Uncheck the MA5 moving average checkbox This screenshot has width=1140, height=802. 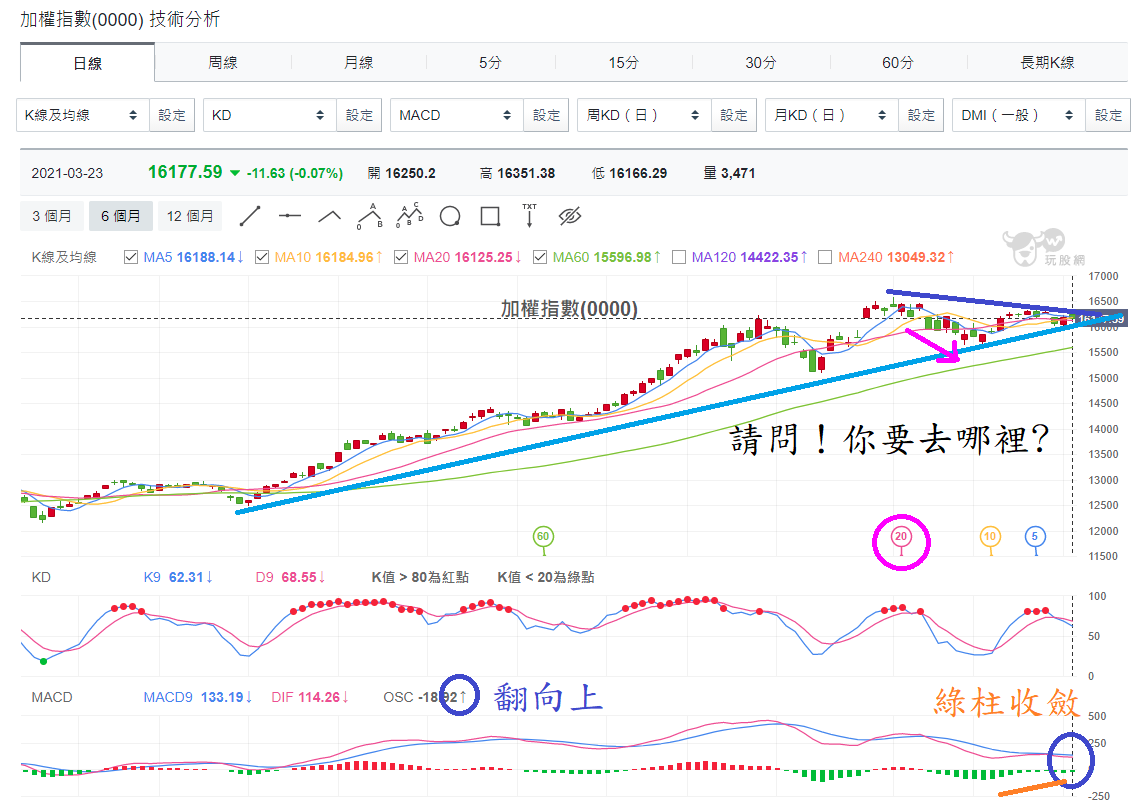[131, 257]
